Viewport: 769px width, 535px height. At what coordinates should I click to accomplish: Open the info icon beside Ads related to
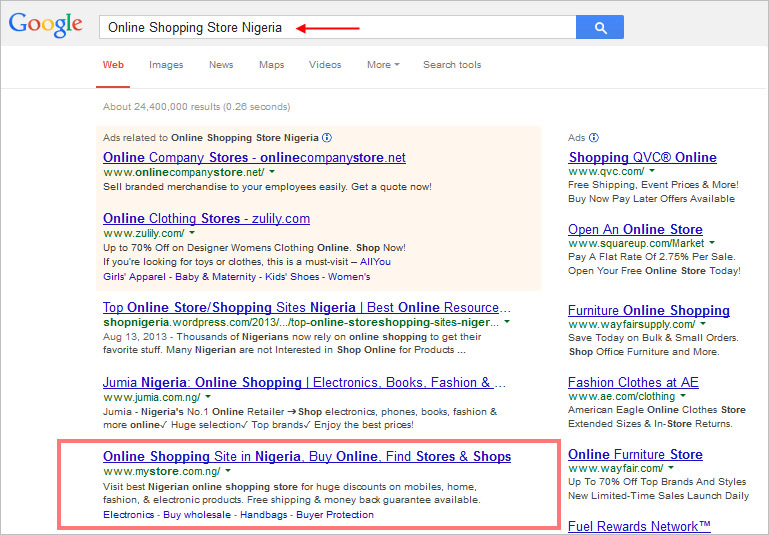click(x=327, y=138)
